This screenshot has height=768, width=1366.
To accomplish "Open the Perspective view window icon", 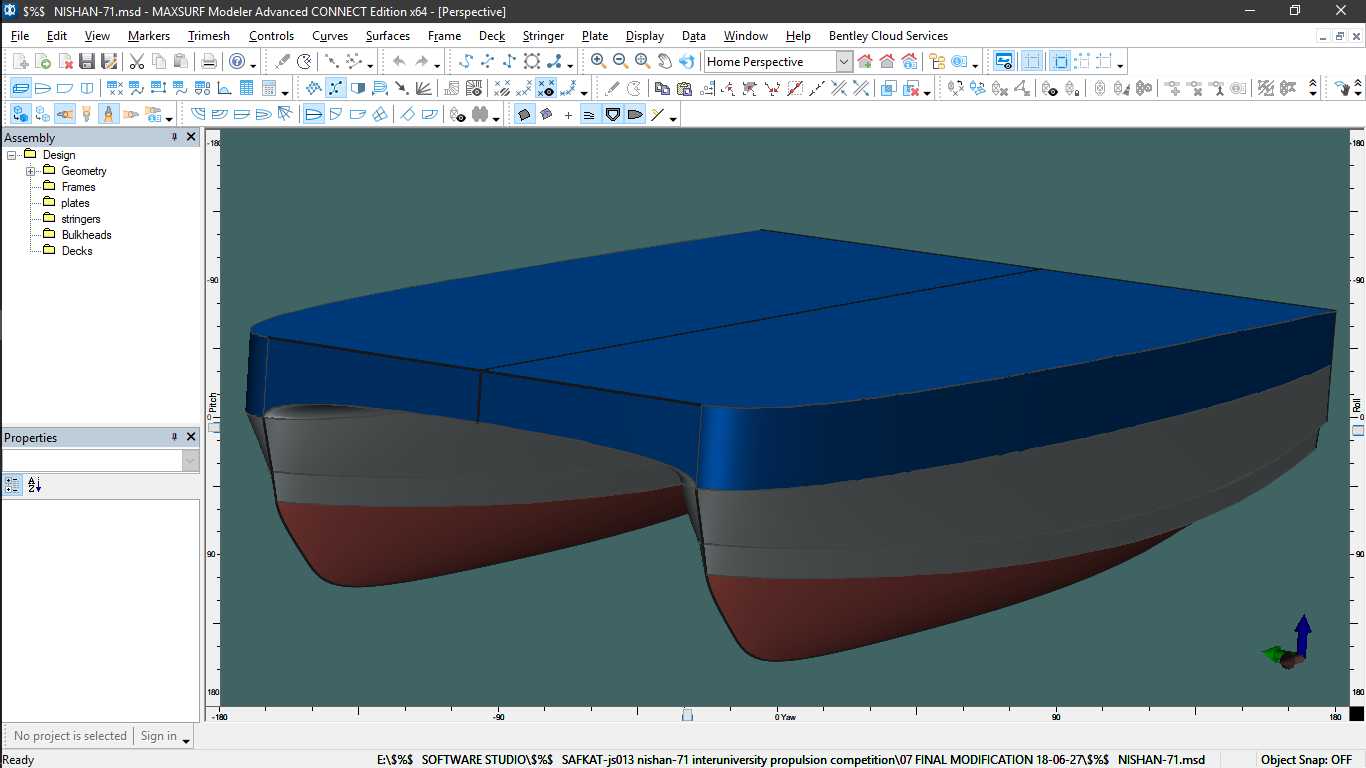I will (21, 88).
